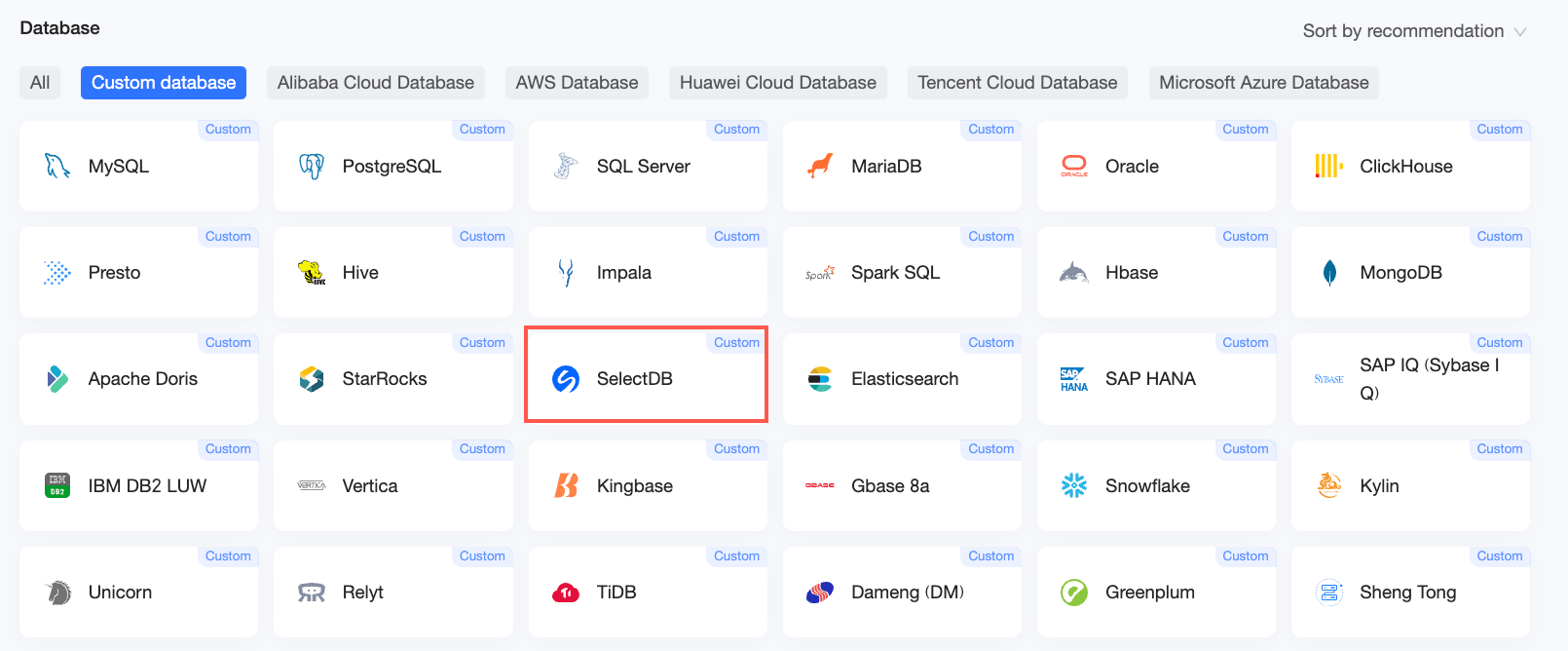Click the Greenplum green circle icon
This screenshot has height=651, width=1568.
(x=1074, y=593)
